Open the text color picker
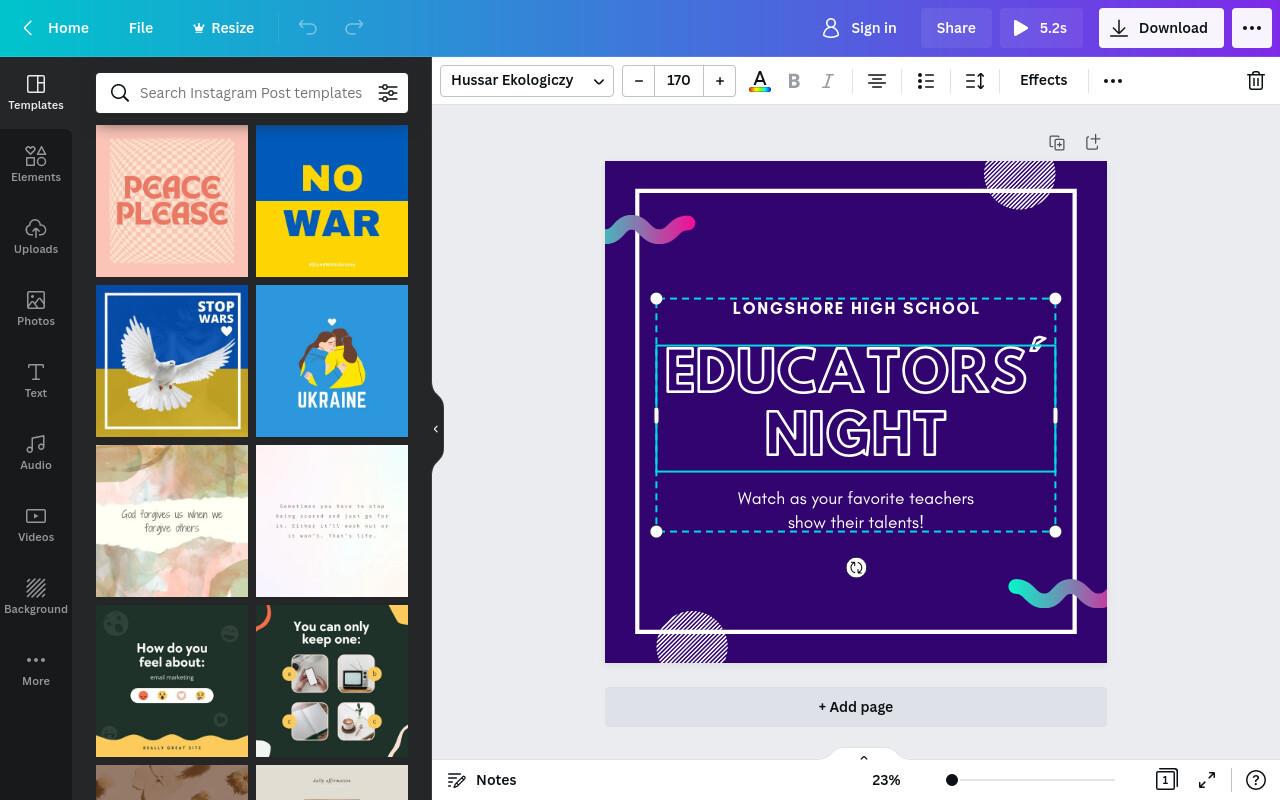 pos(760,81)
